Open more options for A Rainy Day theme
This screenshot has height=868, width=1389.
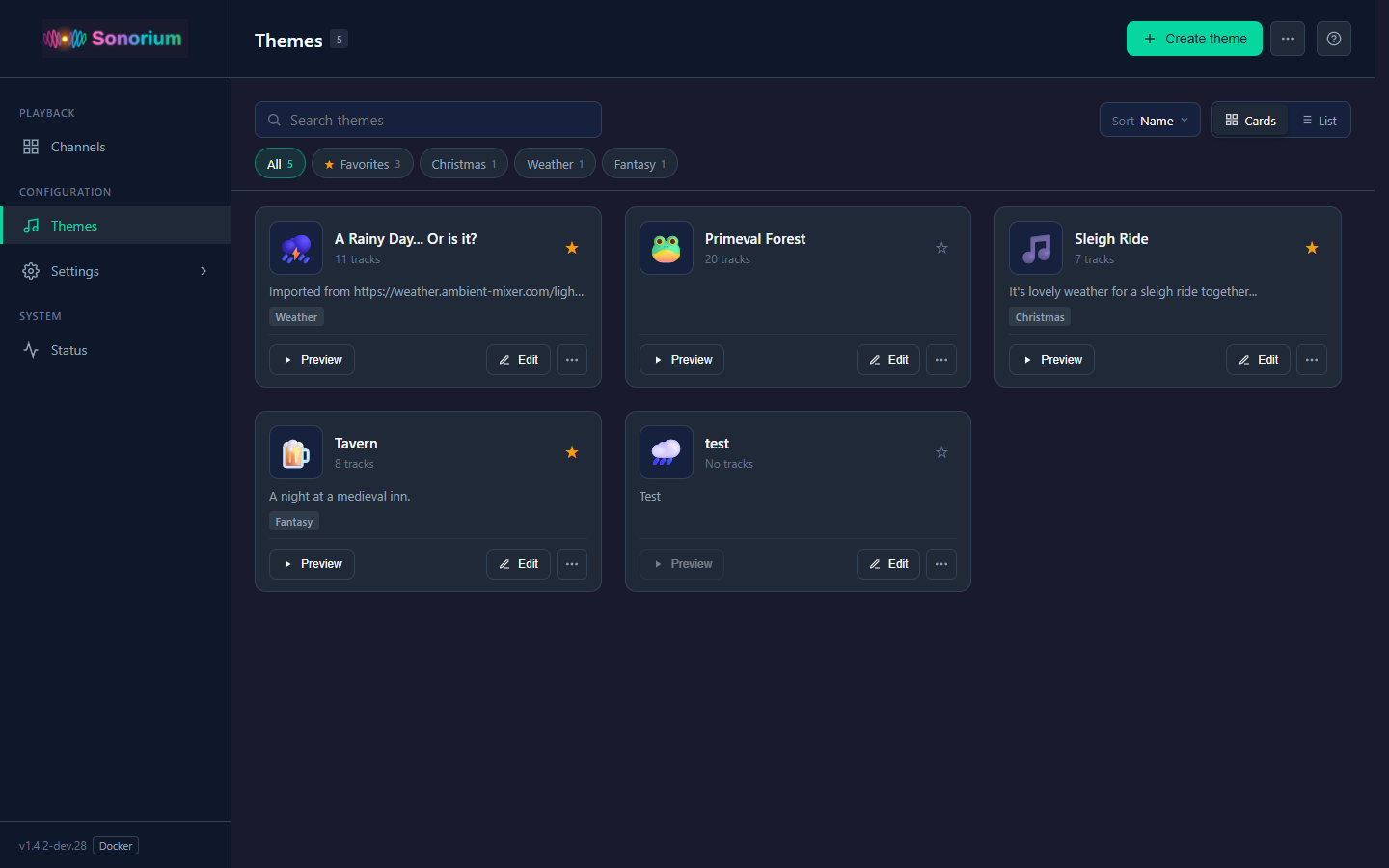tap(572, 360)
